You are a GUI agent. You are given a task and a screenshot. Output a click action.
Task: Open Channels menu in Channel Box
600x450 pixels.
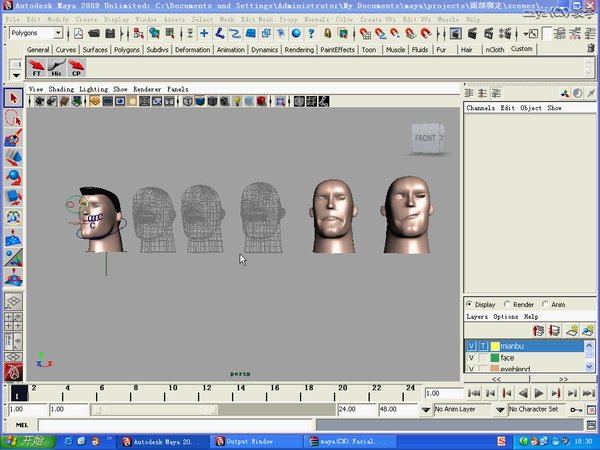coord(480,108)
